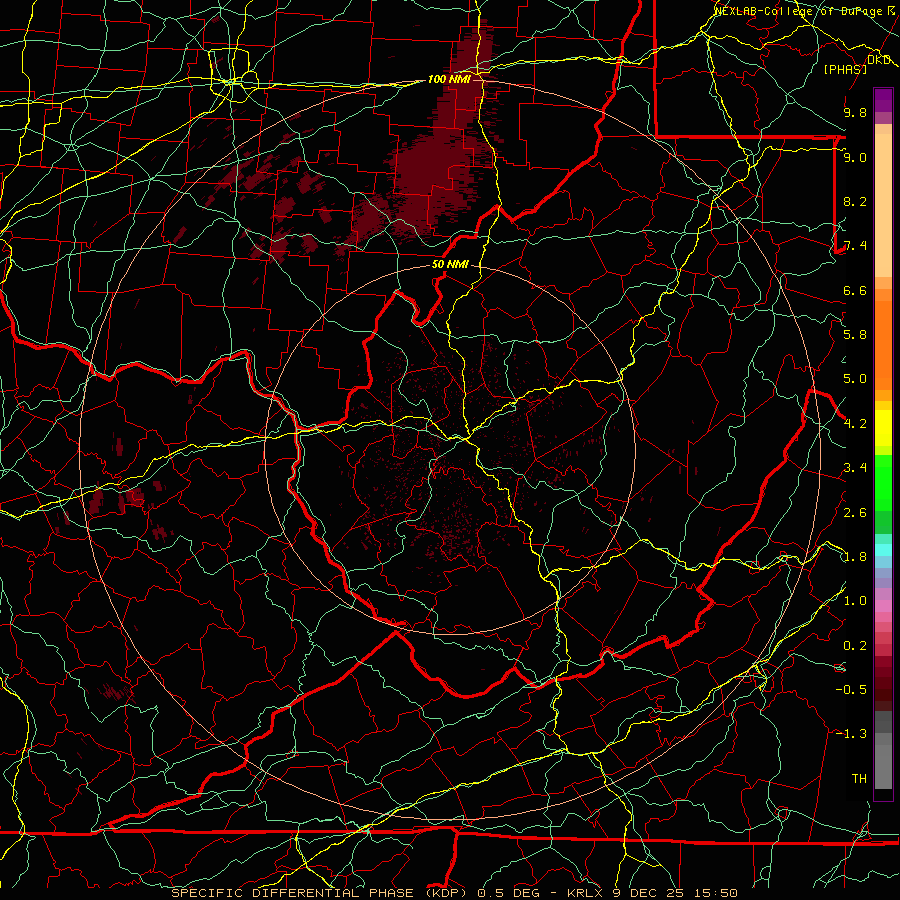Image resolution: width=900 pixels, height=900 pixels.
Task: Click the dark purple swatch atop color bar
Action: tap(883, 100)
